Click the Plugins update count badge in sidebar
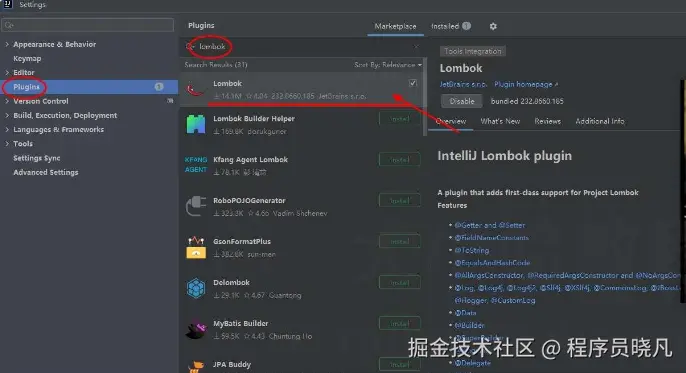 [x=159, y=87]
